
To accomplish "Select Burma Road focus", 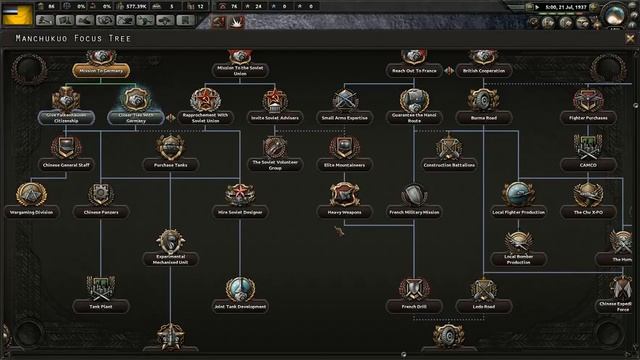I will 484,118.
